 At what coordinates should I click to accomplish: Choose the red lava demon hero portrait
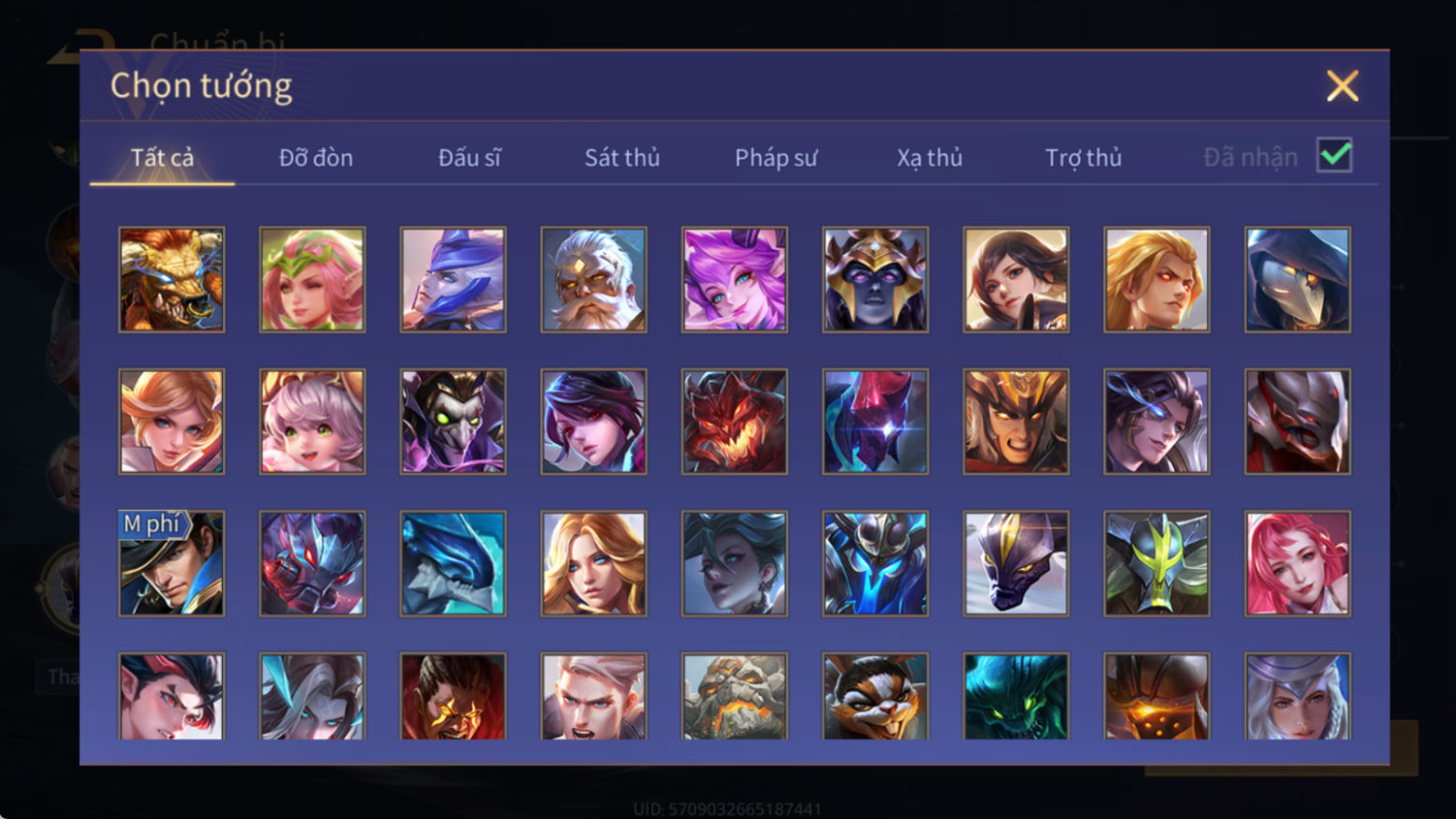735,421
